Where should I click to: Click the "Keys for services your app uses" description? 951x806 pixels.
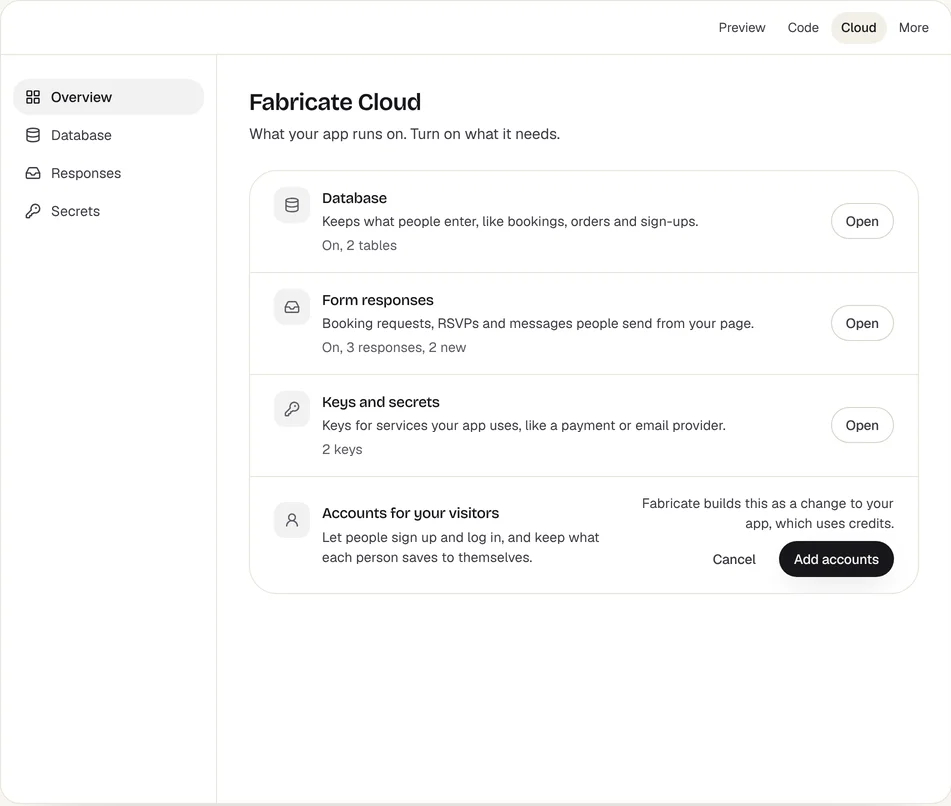tap(523, 425)
